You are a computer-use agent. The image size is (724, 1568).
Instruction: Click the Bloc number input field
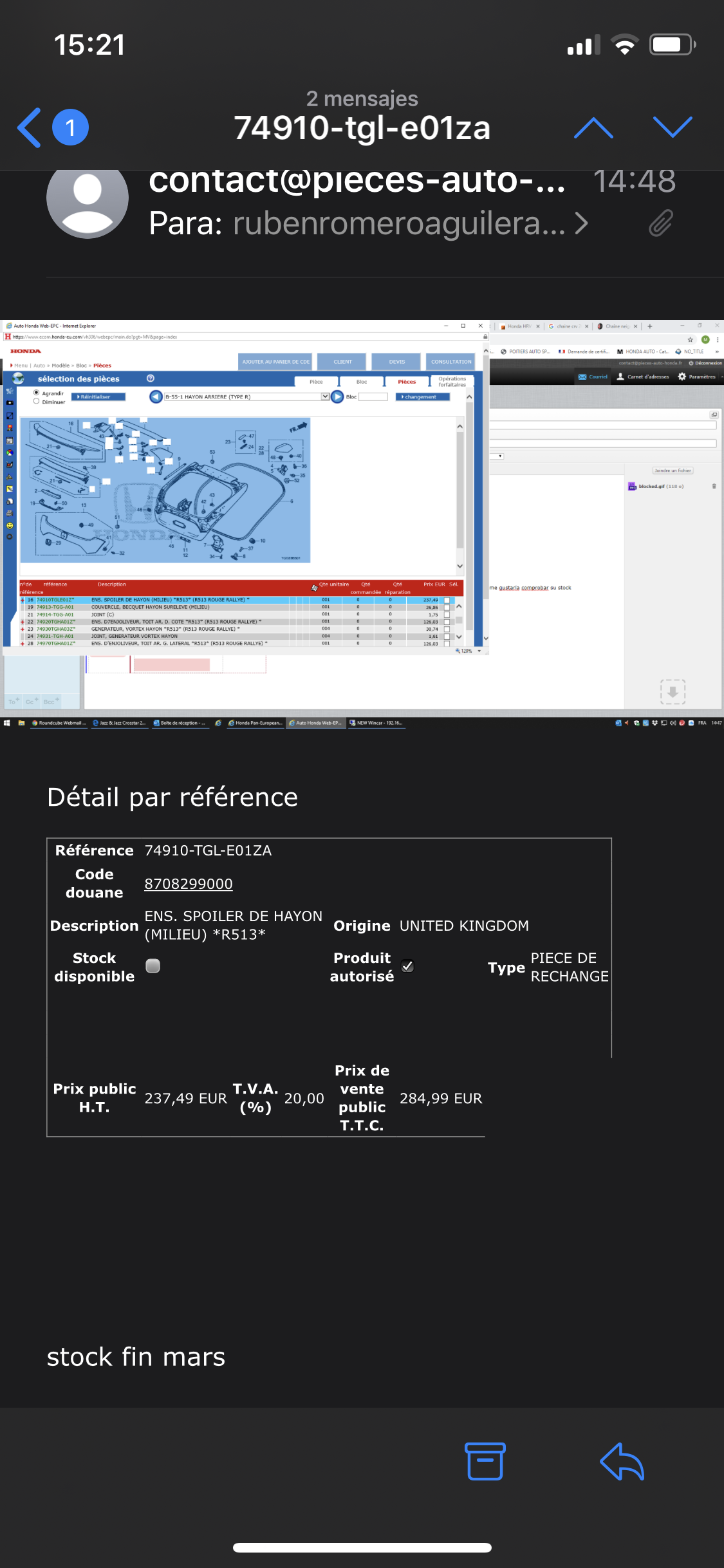tap(373, 397)
